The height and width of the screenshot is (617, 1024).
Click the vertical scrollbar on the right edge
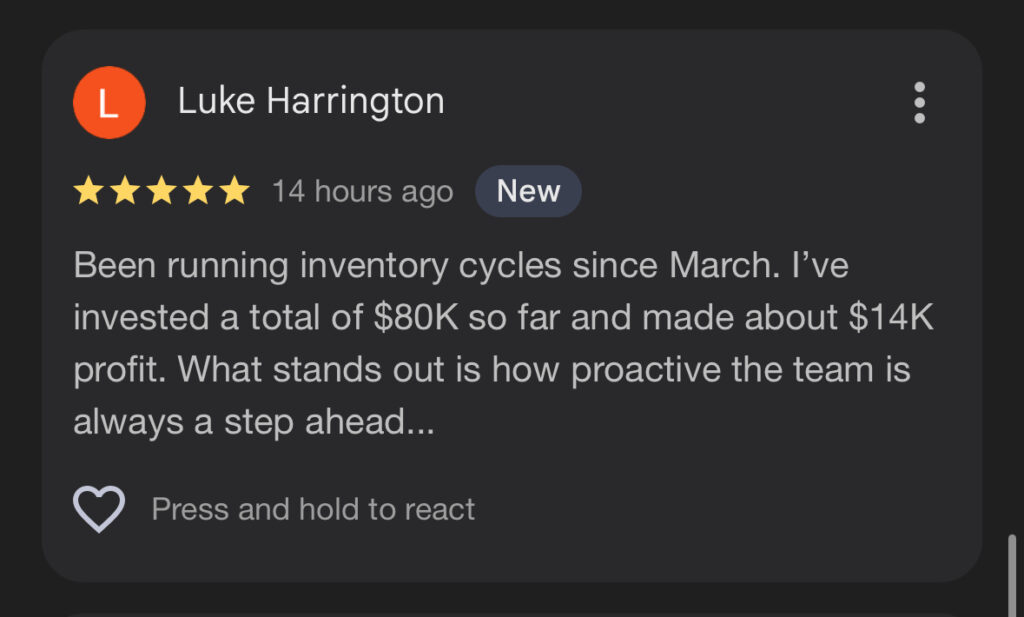tap(1012, 575)
